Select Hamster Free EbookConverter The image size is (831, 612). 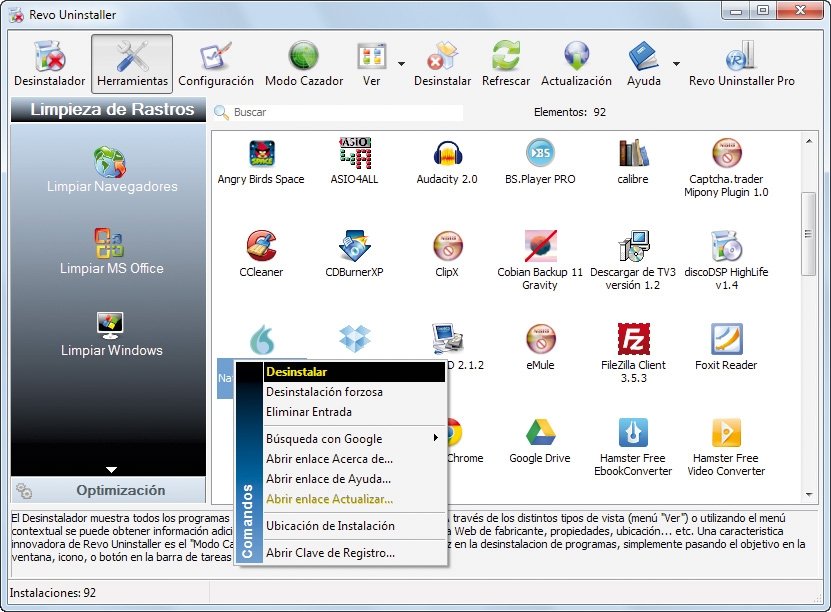click(x=633, y=447)
